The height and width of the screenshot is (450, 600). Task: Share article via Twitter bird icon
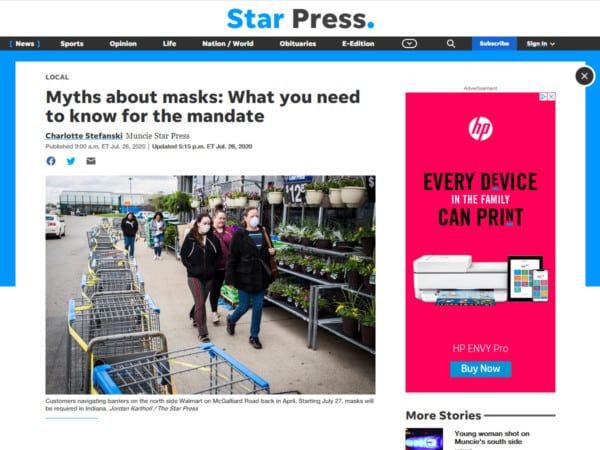[71, 161]
